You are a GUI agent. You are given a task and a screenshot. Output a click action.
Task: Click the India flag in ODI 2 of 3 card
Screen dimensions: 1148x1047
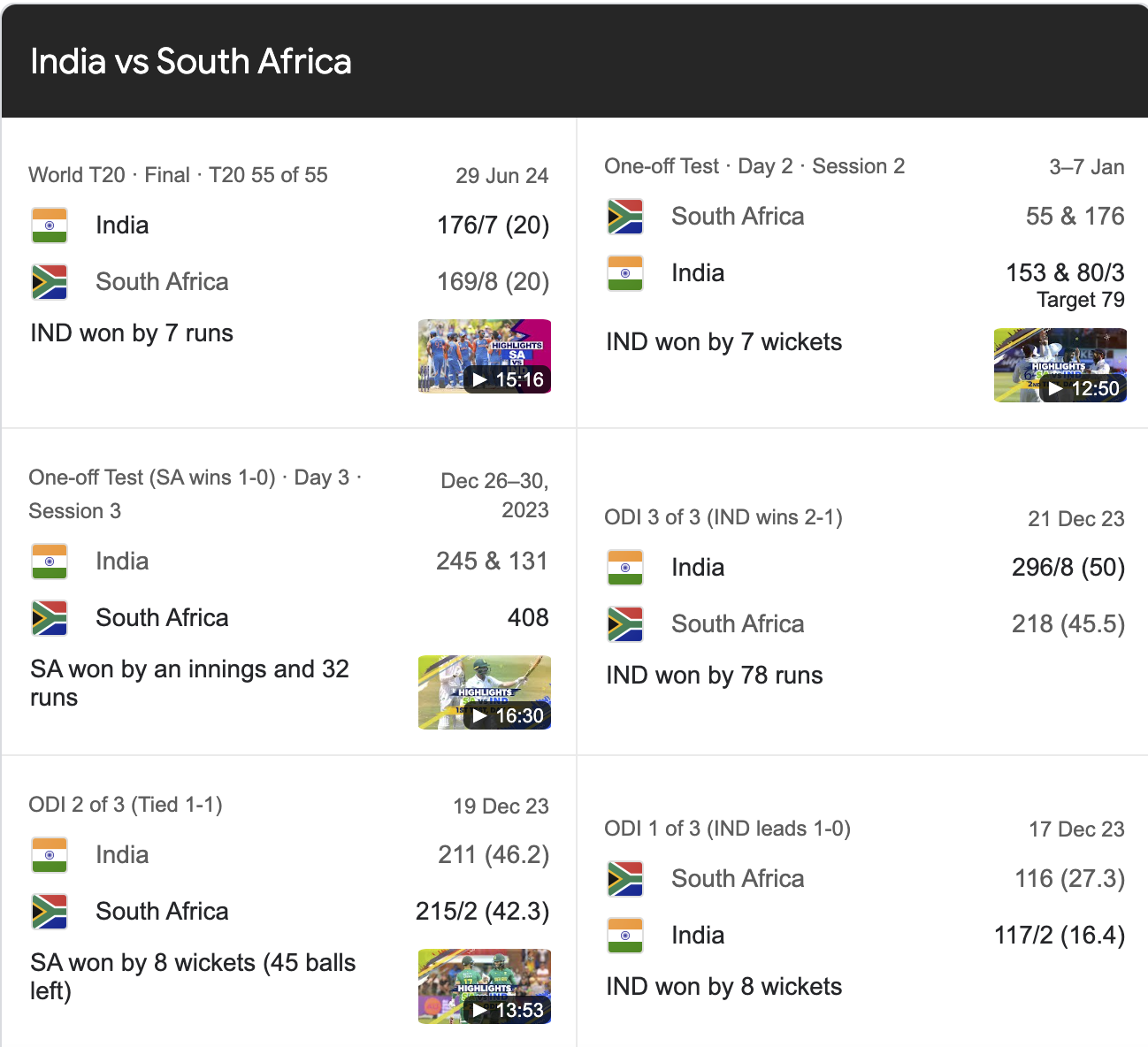tap(50, 855)
